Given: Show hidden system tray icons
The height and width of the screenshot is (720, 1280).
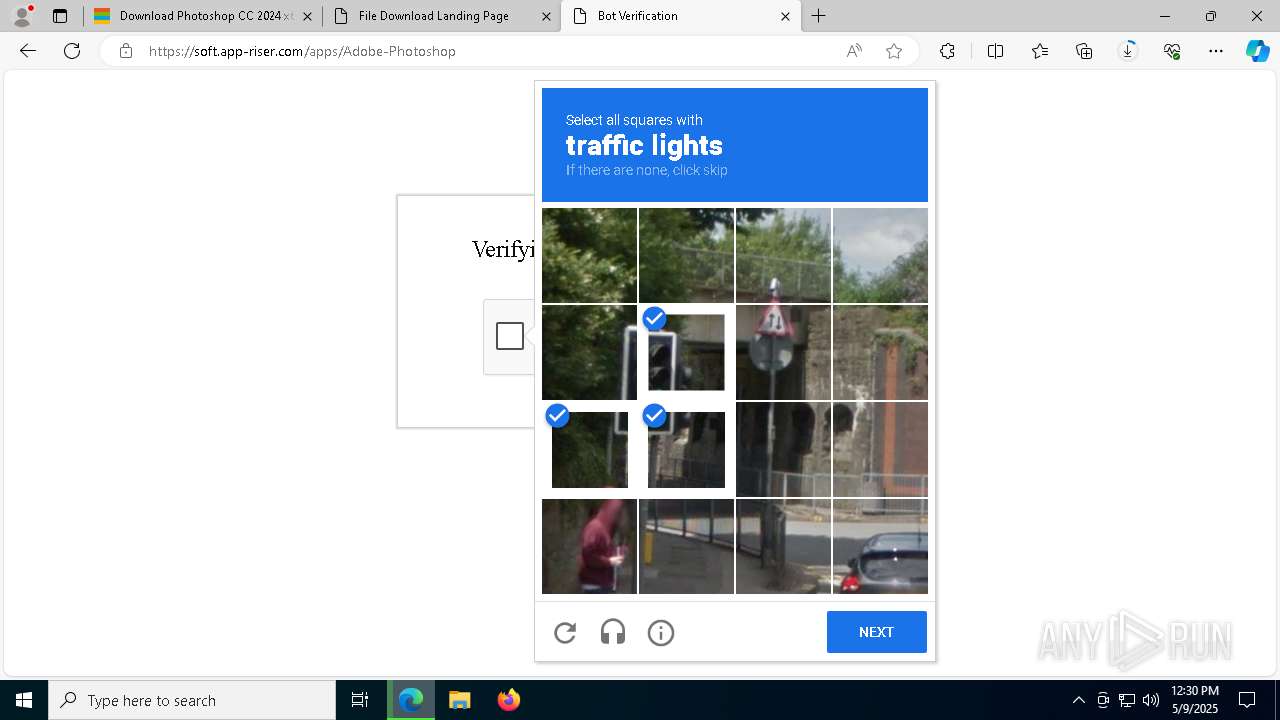Looking at the screenshot, I should tap(1078, 700).
